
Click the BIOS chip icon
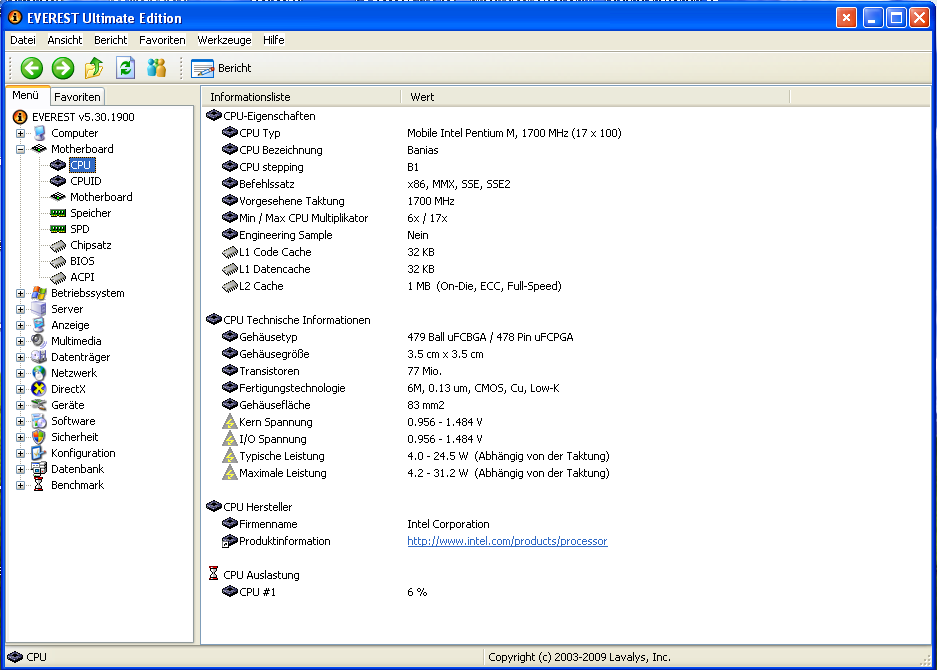58,262
